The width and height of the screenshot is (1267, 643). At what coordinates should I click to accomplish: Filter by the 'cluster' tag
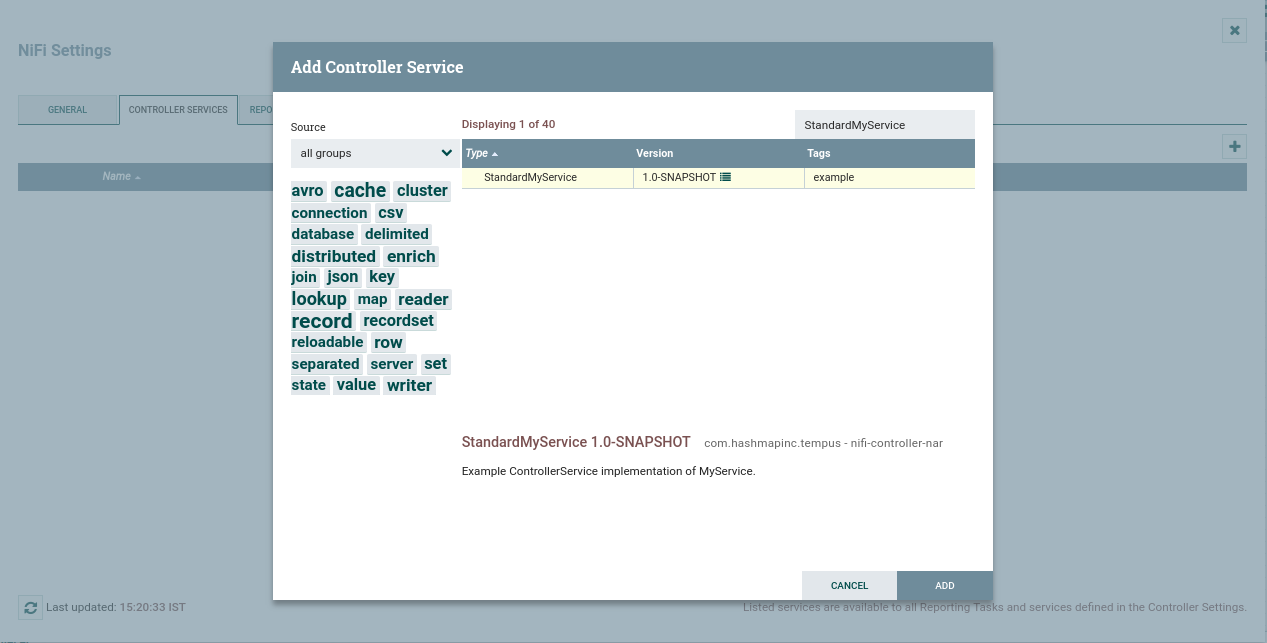coord(422,190)
